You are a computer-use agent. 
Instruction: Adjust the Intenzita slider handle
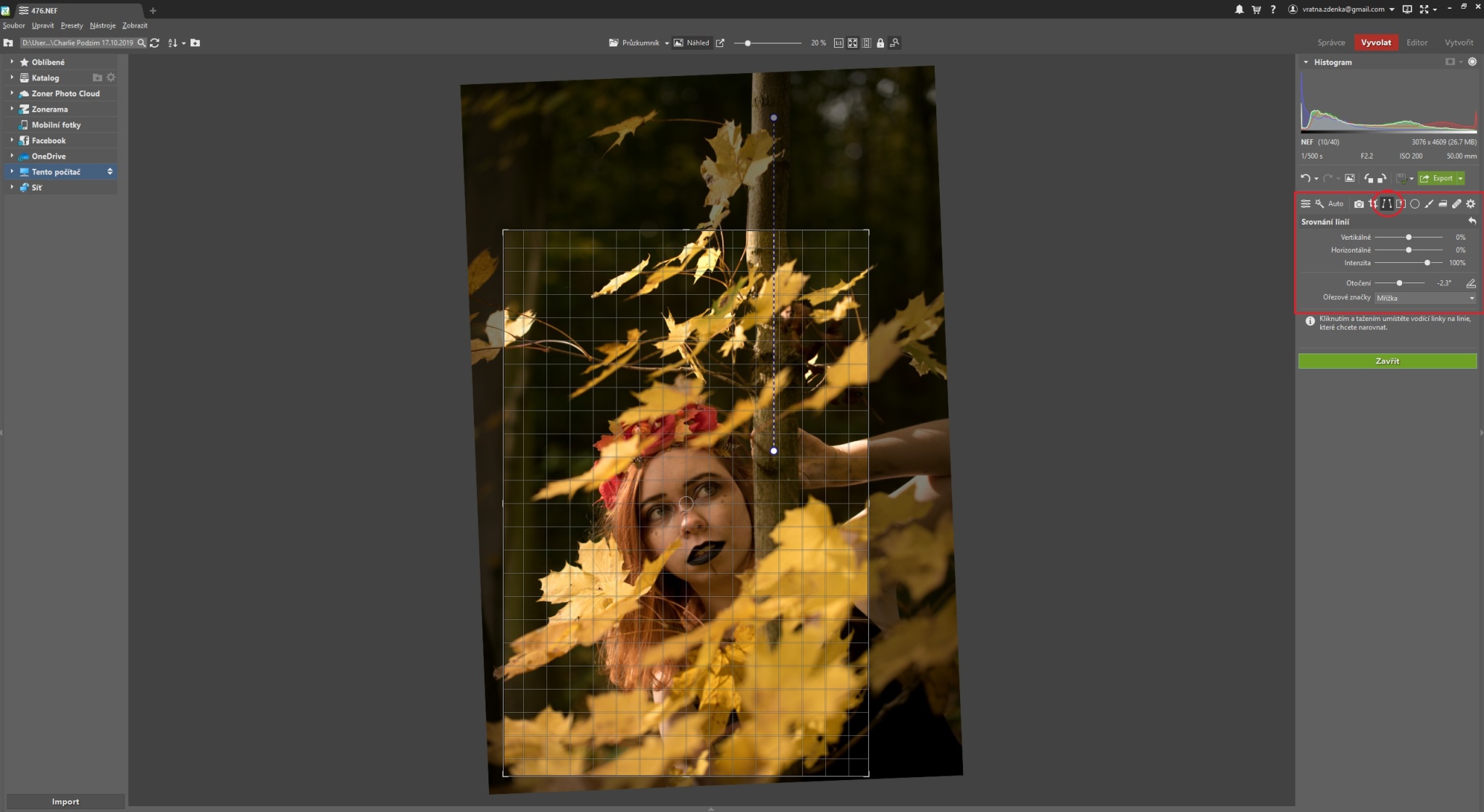point(1427,263)
